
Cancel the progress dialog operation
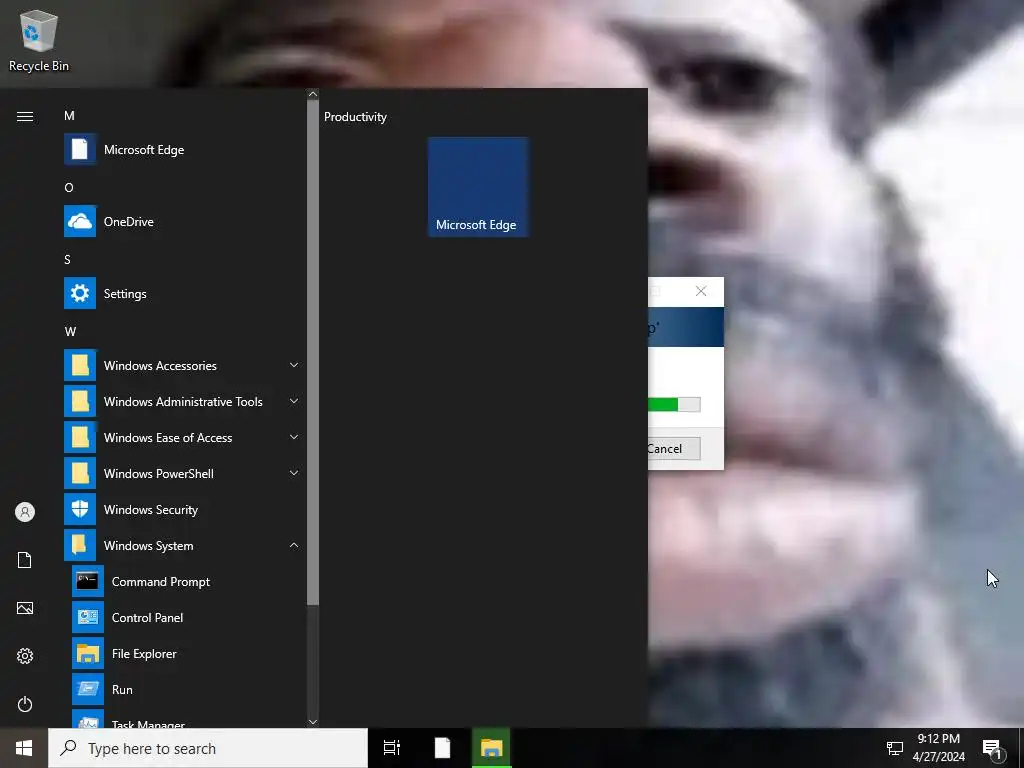[x=673, y=449]
